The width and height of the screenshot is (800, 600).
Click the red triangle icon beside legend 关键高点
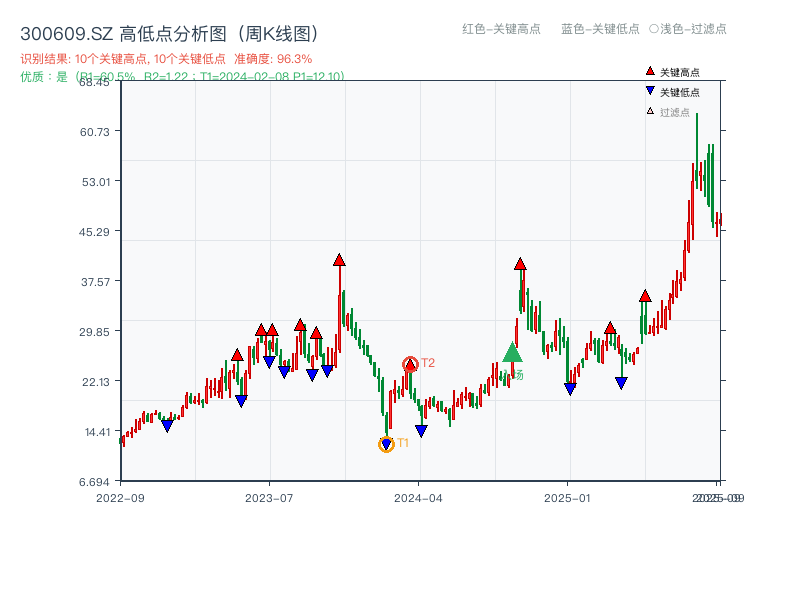tap(650, 71)
